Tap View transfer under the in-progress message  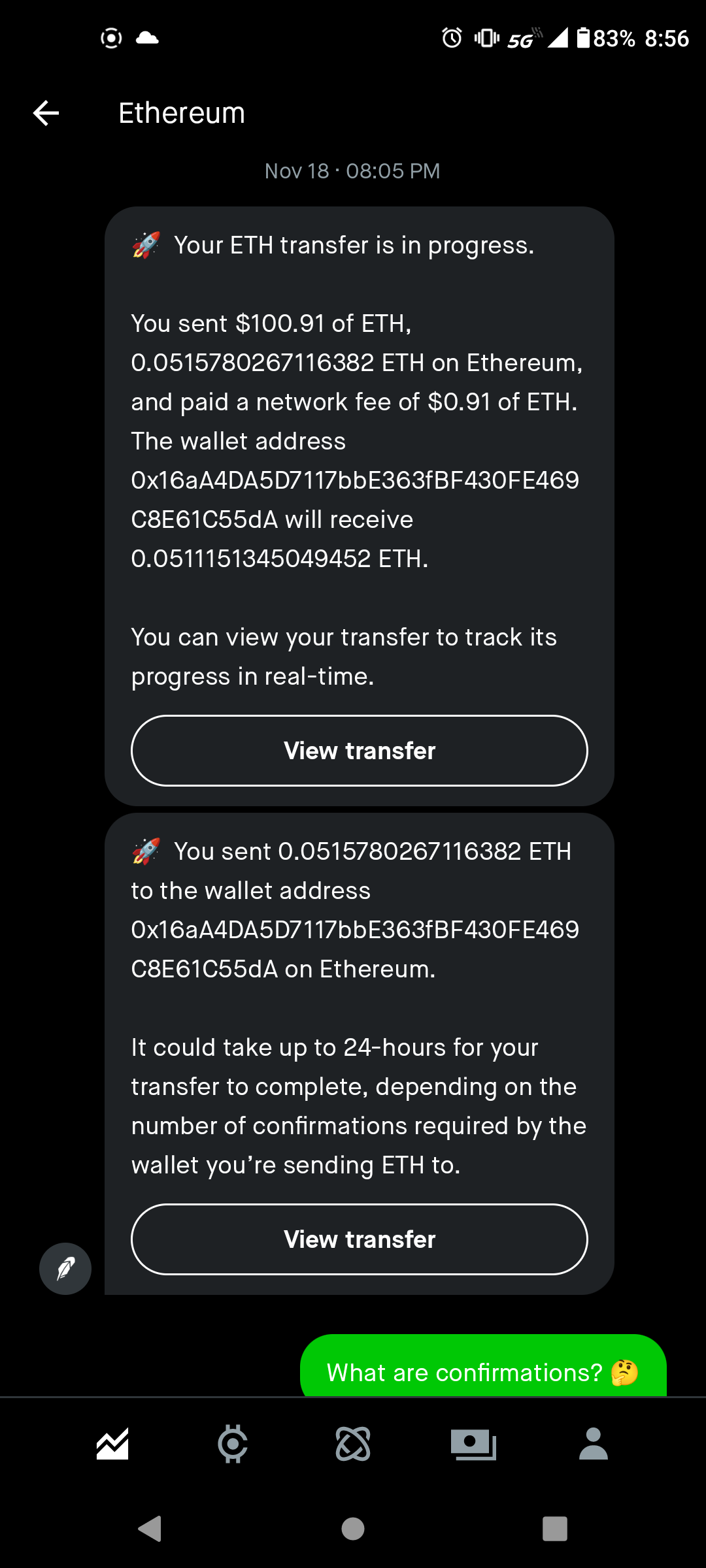[360, 751]
